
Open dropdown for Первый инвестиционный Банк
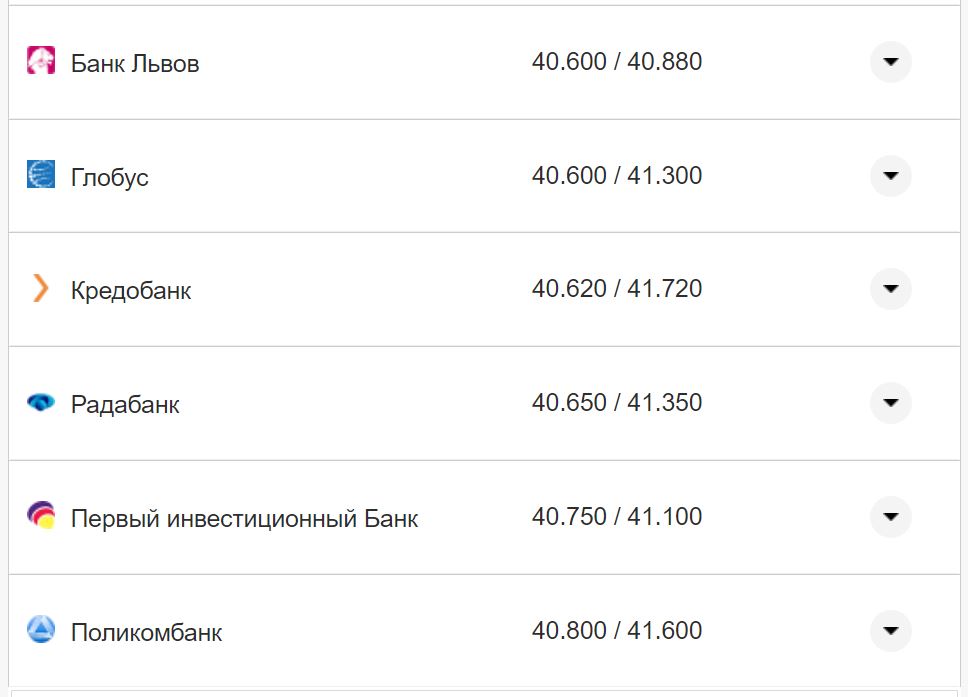point(889,518)
